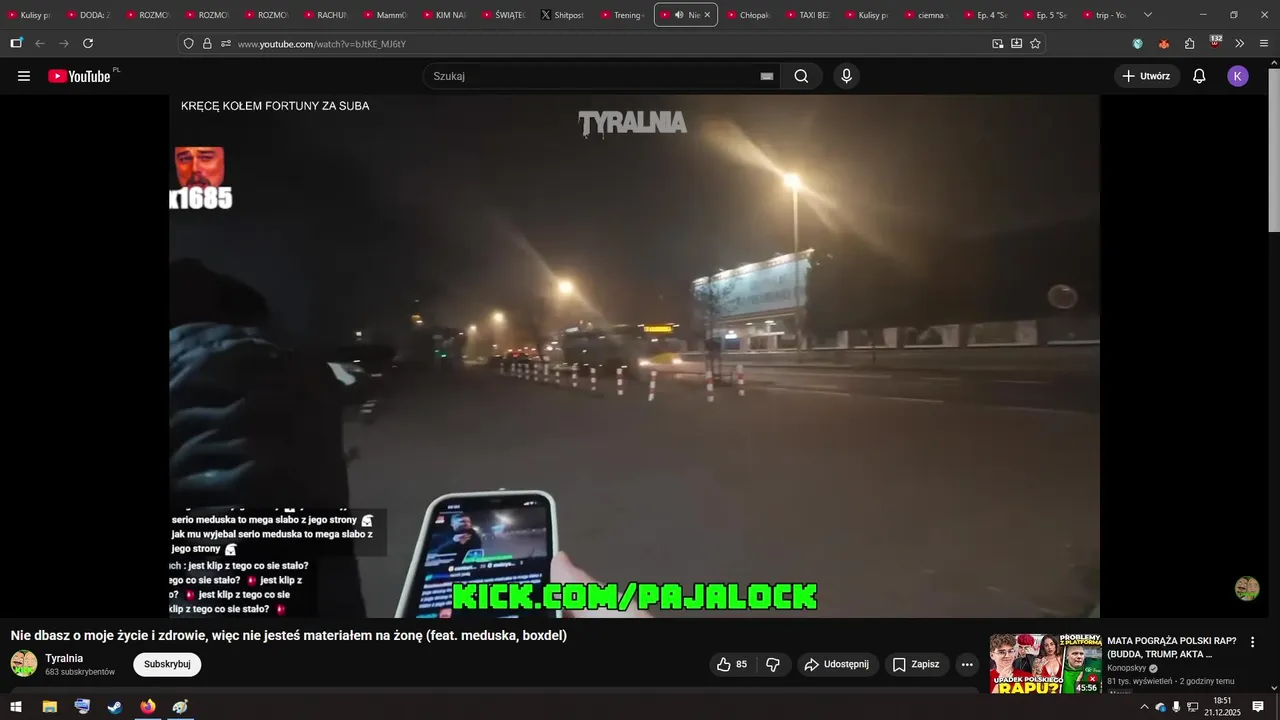The image size is (1280, 720).
Task: Open picture-in-picture icon in address bar
Action: pyautogui.click(x=998, y=44)
